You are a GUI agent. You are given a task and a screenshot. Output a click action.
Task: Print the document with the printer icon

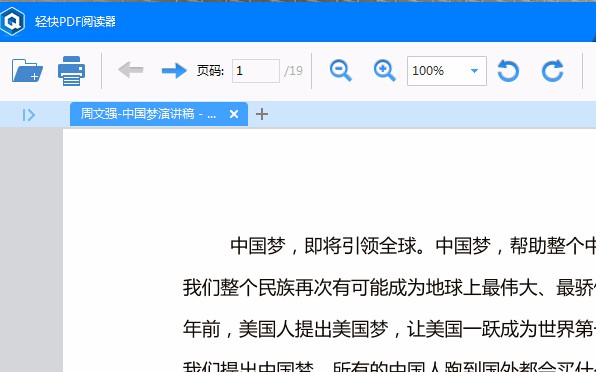coord(71,71)
